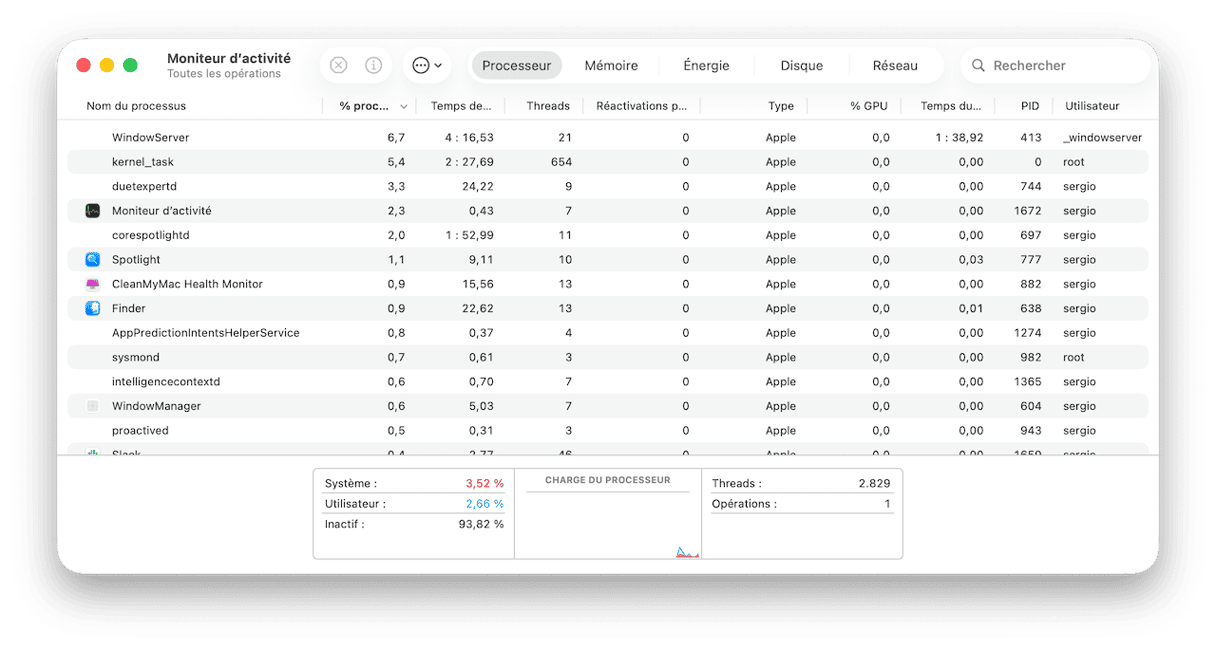Sort by Nom du processus column
1216x649 pixels.
(136, 106)
